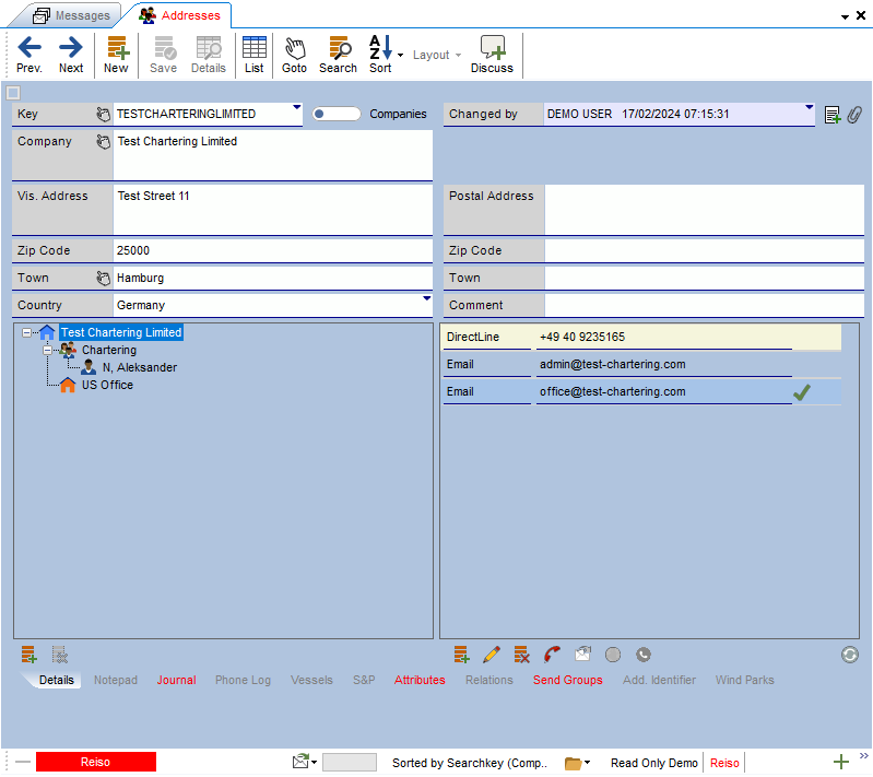Click the Zip Code field with 25000

(273, 250)
